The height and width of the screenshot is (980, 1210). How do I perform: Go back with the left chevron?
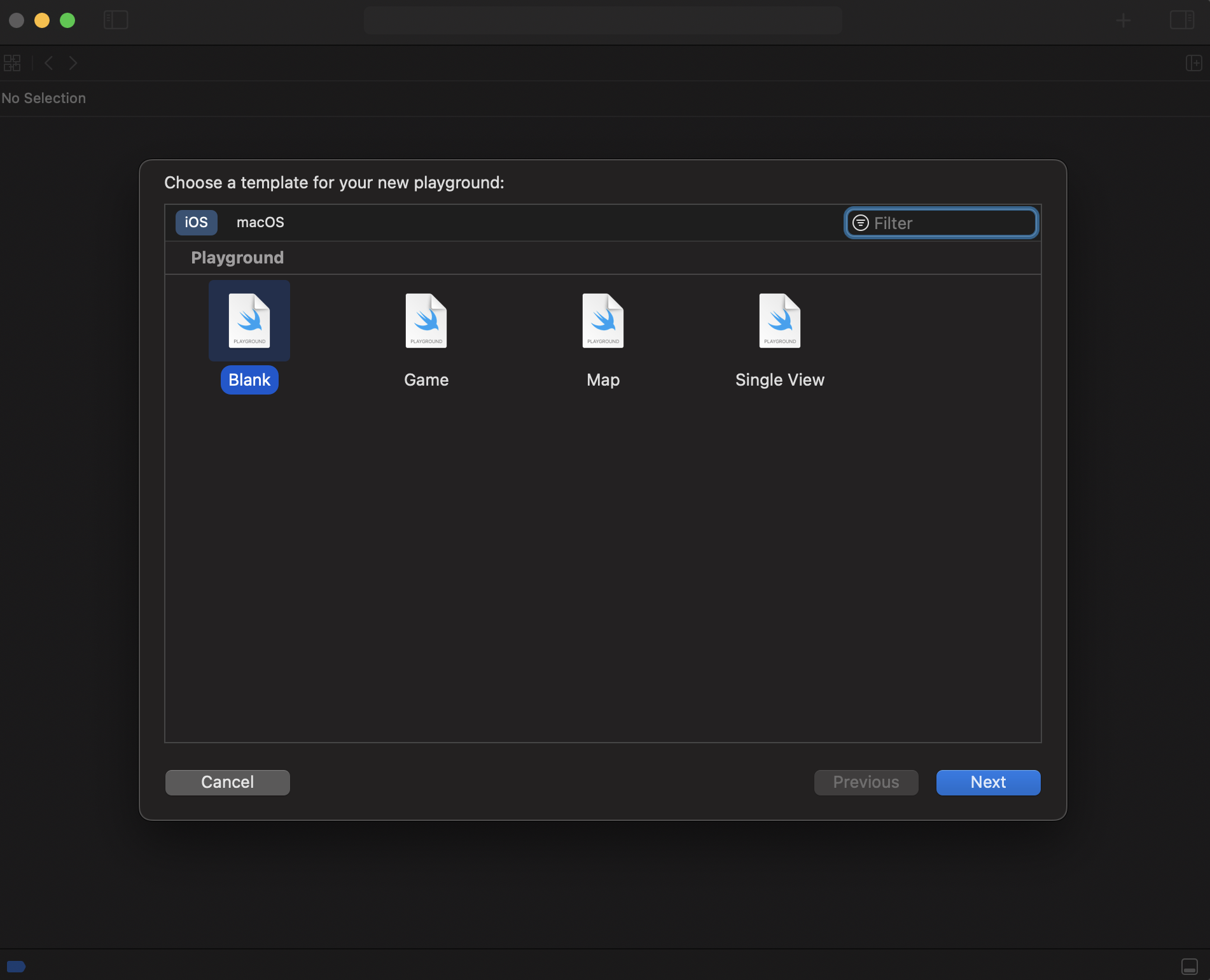[x=49, y=63]
